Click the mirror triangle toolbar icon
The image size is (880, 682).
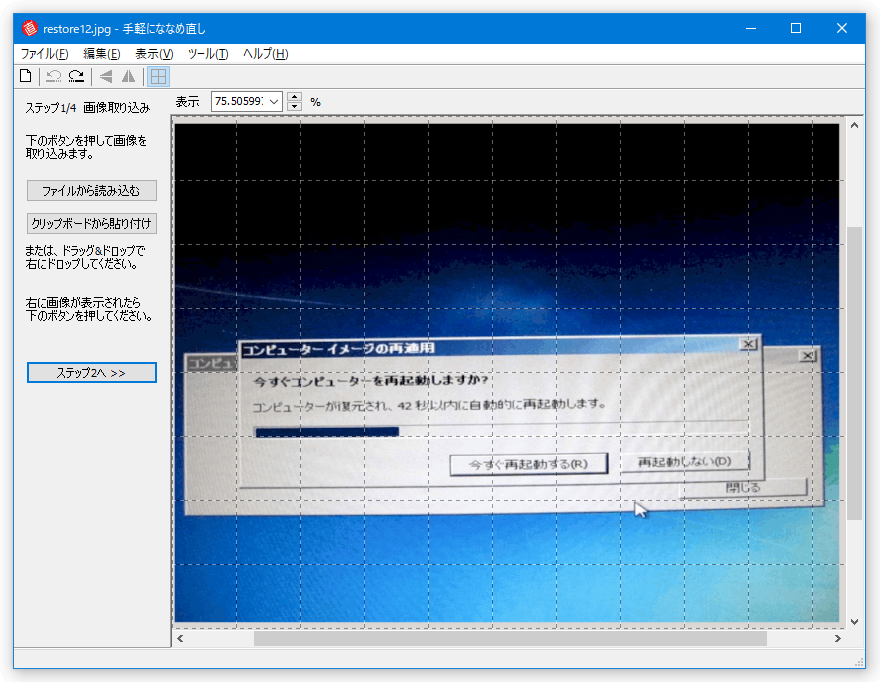[129, 76]
